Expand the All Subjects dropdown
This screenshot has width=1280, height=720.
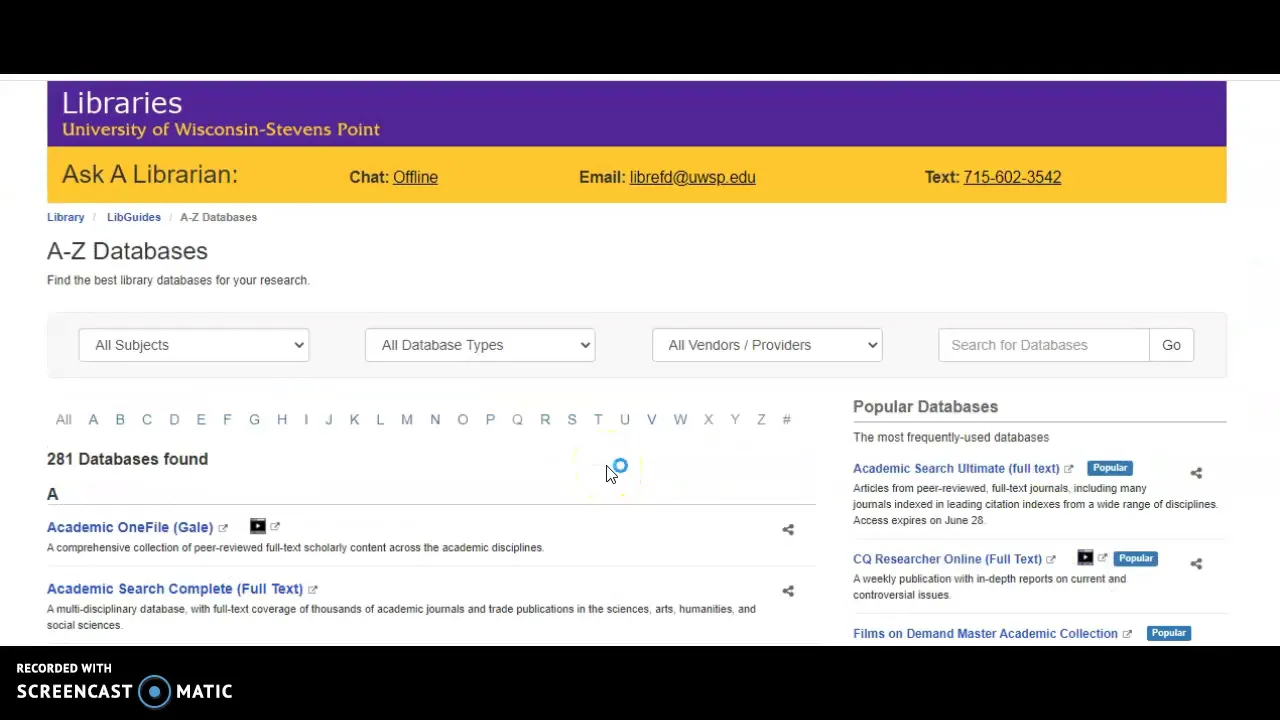194,345
